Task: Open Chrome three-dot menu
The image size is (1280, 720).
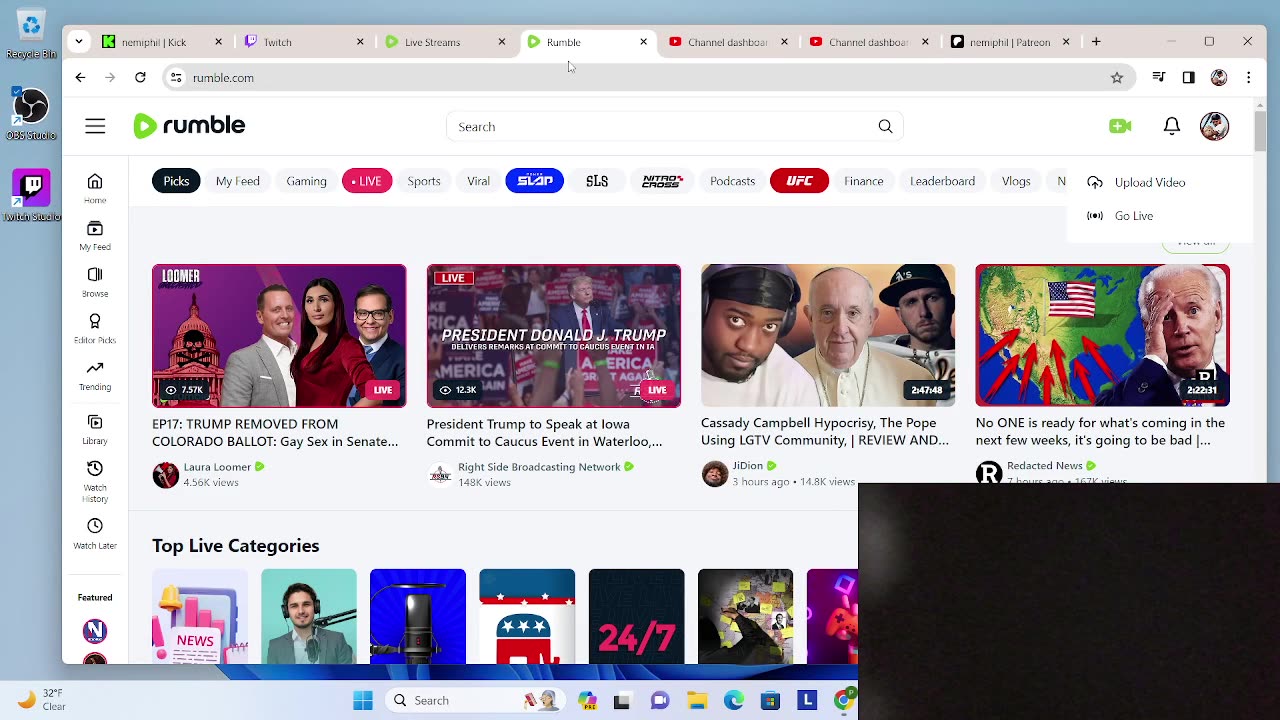Action: (1248, 77)
